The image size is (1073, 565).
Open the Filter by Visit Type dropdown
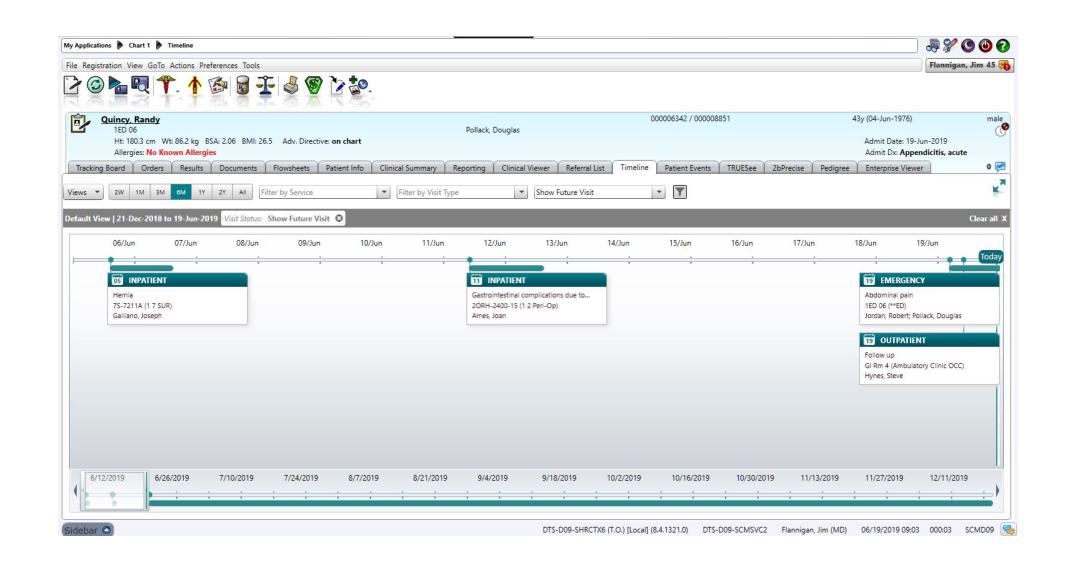click(x=521, y=192)
